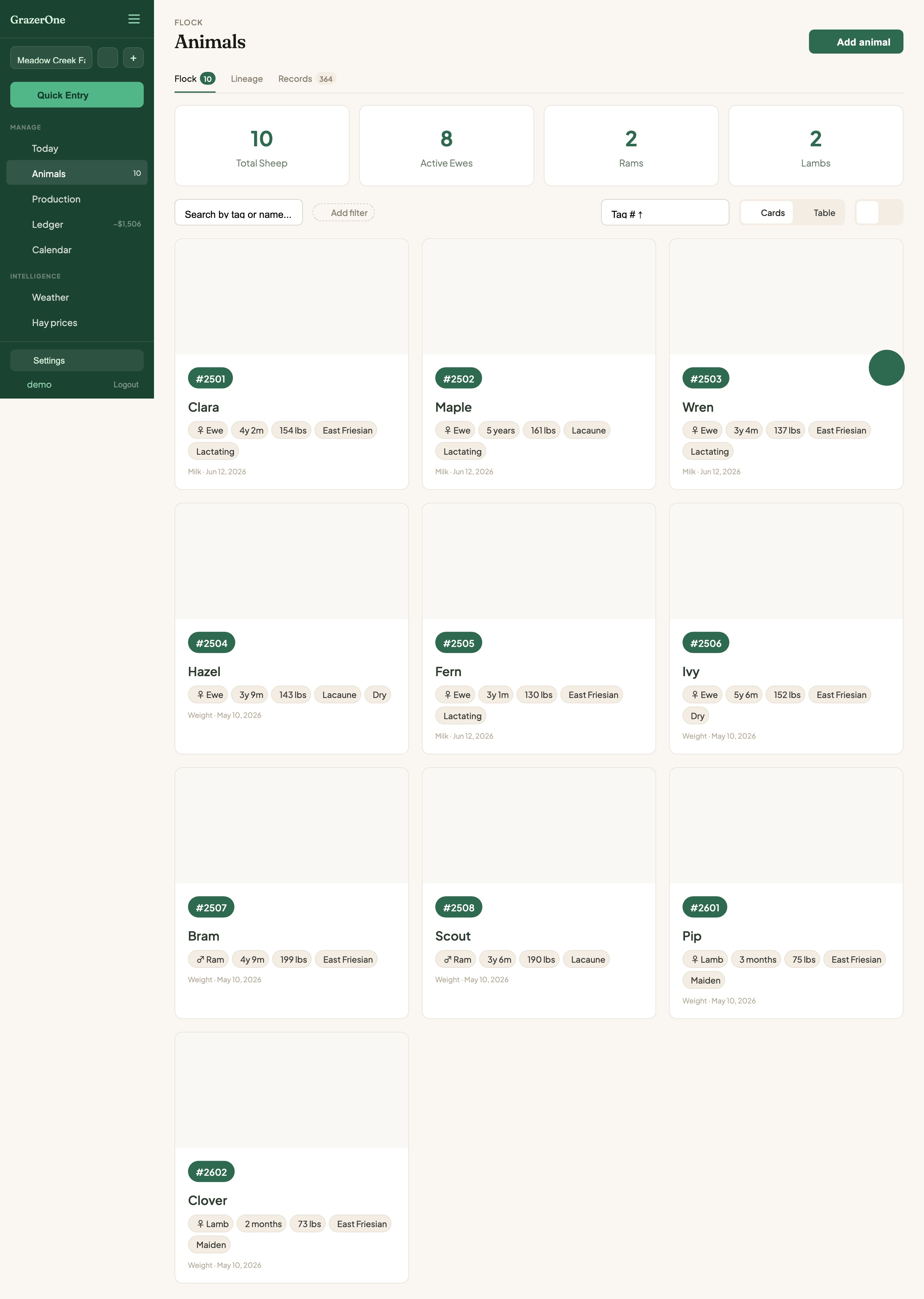The width and height of the screenshot is (924, 1299).
Task: Click tag badge #2503
Action: (706, 379)
